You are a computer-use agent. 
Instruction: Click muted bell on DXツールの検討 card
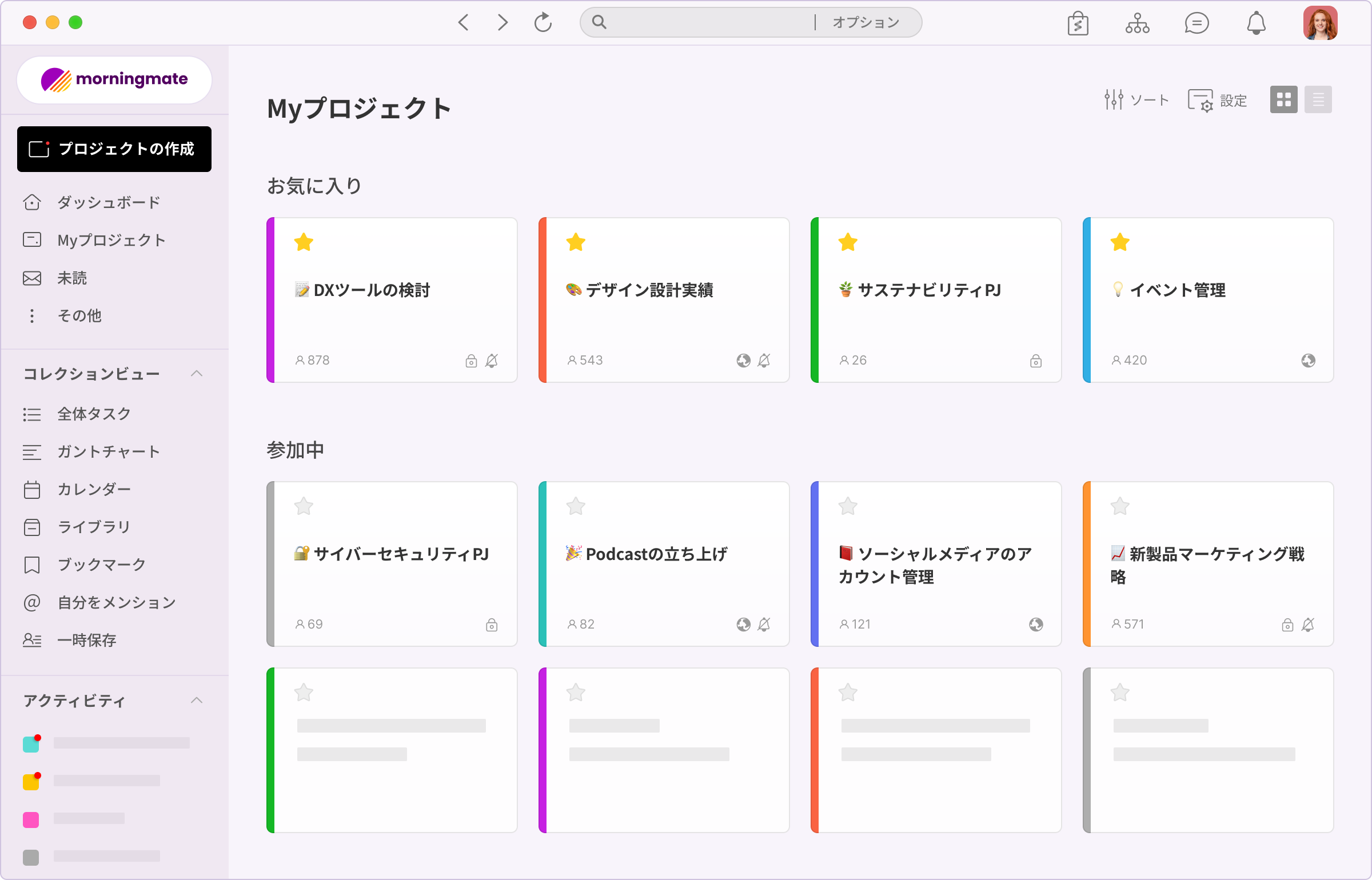(x=492, y=361)
